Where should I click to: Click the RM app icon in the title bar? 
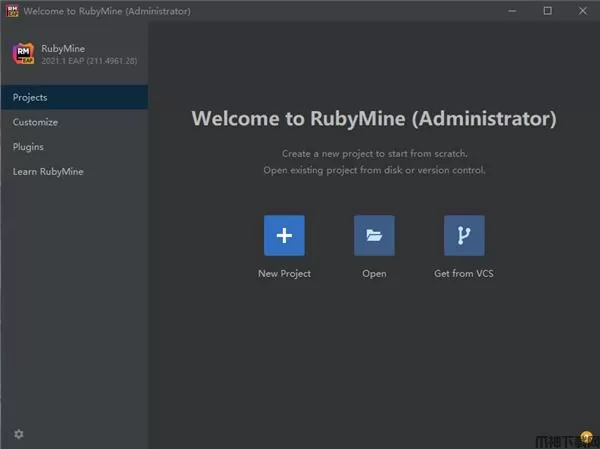pos(13,11)
